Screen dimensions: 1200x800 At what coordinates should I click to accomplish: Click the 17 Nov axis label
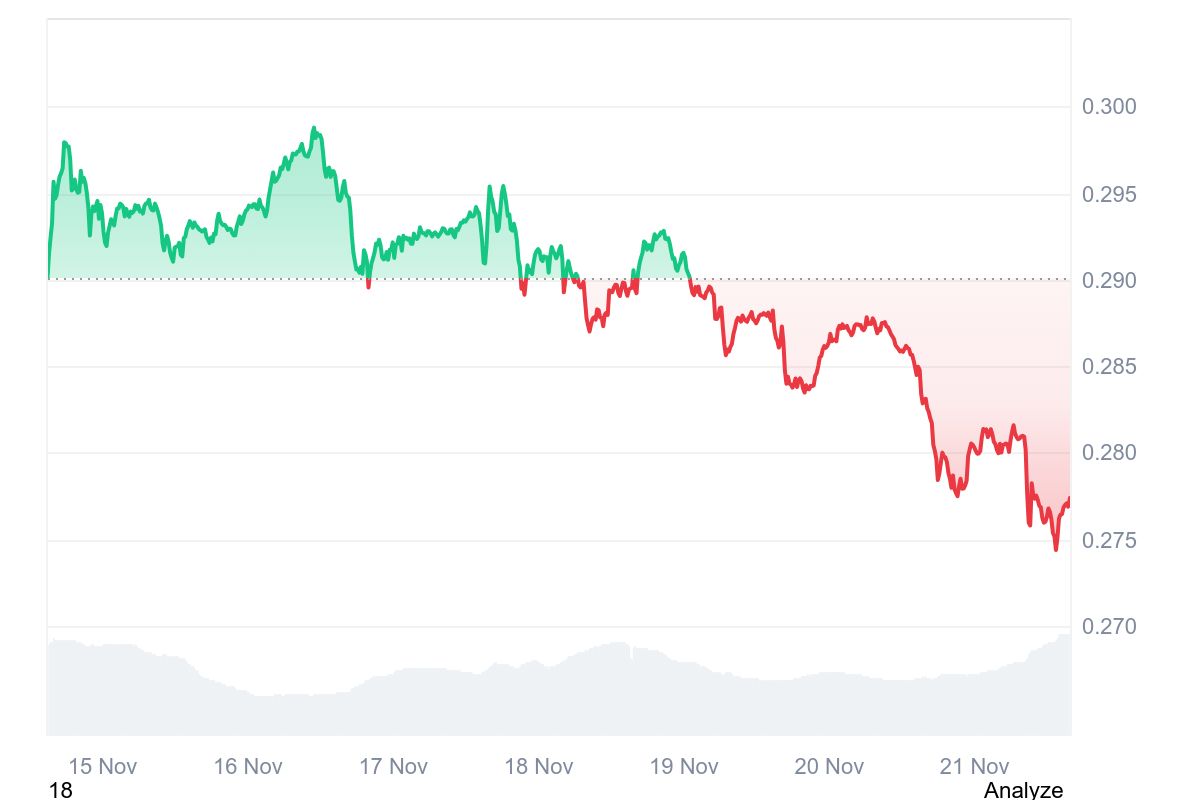(393, 766)
